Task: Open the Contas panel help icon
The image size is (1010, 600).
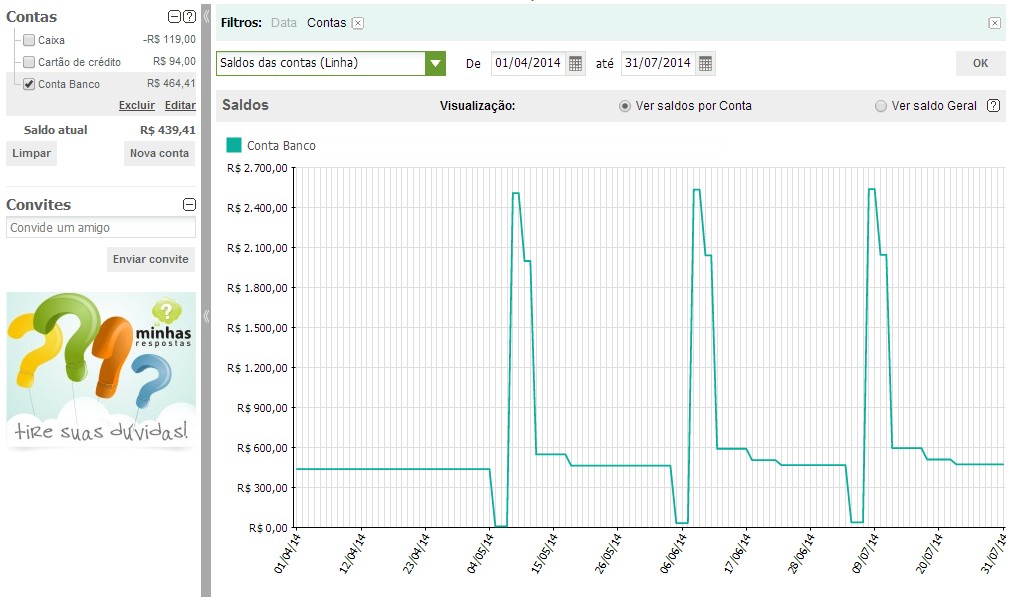Action: point(189,17)
